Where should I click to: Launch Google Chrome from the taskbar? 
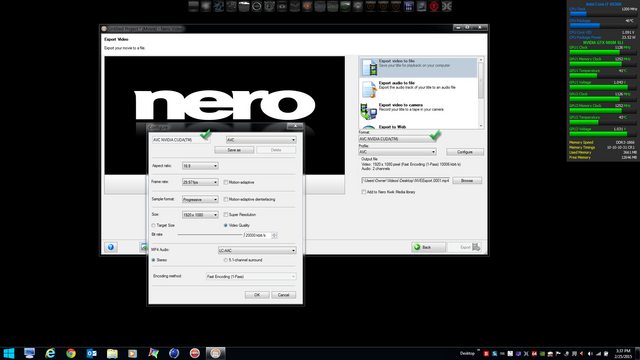click(71, 353)
